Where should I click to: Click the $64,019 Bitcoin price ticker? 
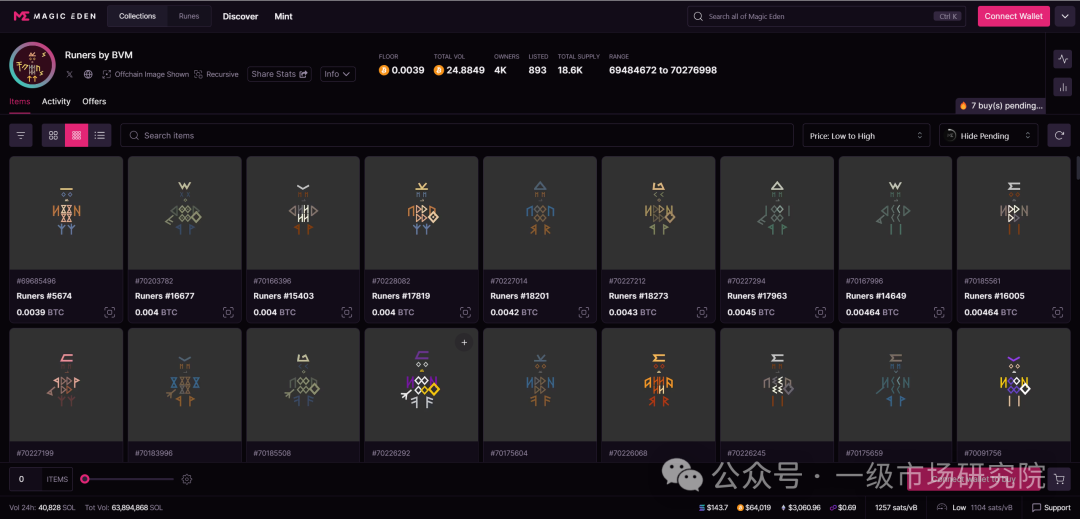754,508
